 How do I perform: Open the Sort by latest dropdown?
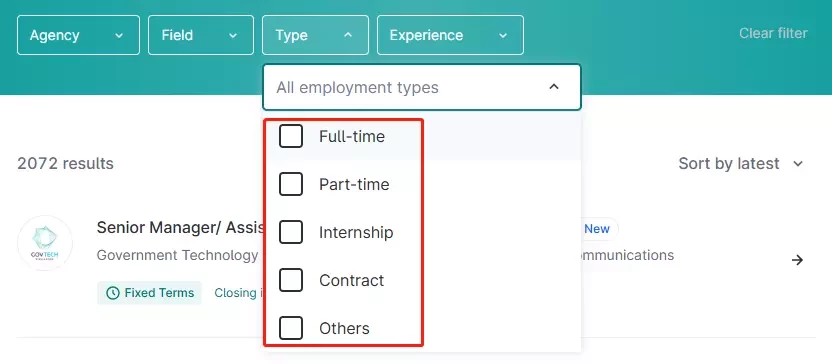coord(741,163)
